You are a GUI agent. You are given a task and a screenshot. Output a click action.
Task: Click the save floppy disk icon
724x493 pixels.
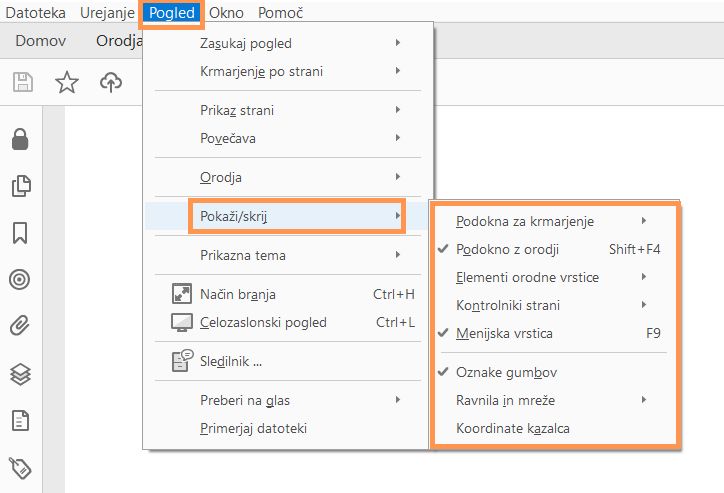(x=23, y=83)
